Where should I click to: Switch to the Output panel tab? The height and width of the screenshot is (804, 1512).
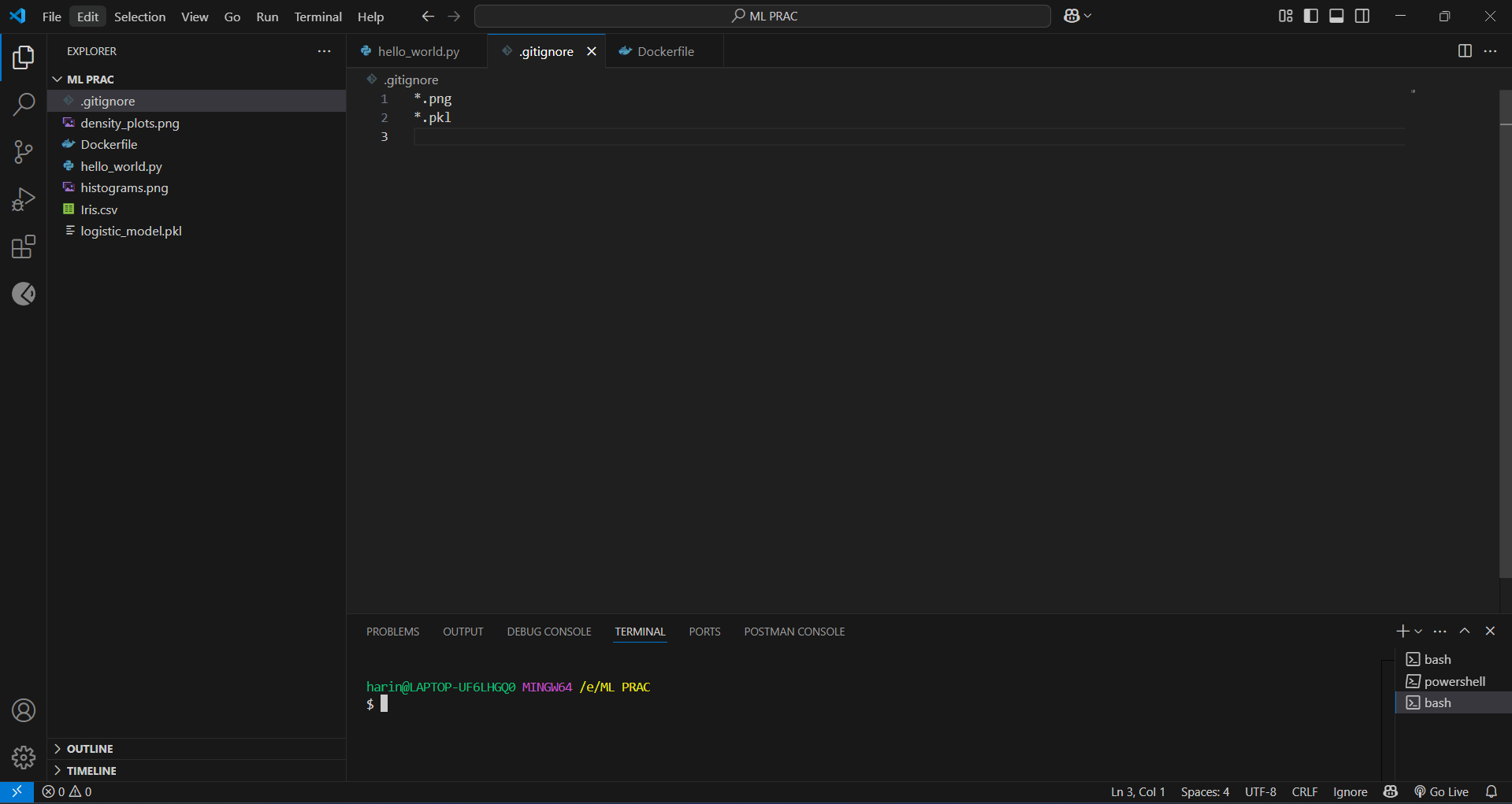pyautogui.click(x=463, y=632)
